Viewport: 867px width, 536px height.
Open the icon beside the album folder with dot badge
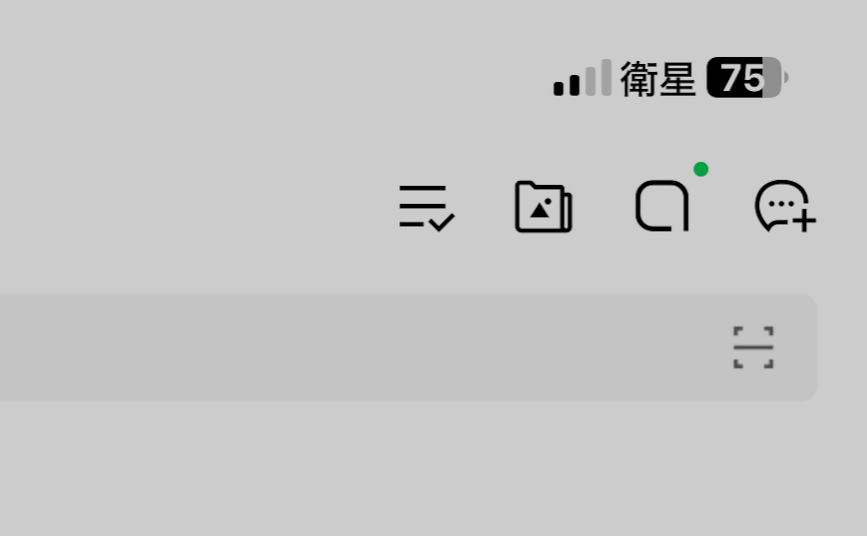click(662, 205)
